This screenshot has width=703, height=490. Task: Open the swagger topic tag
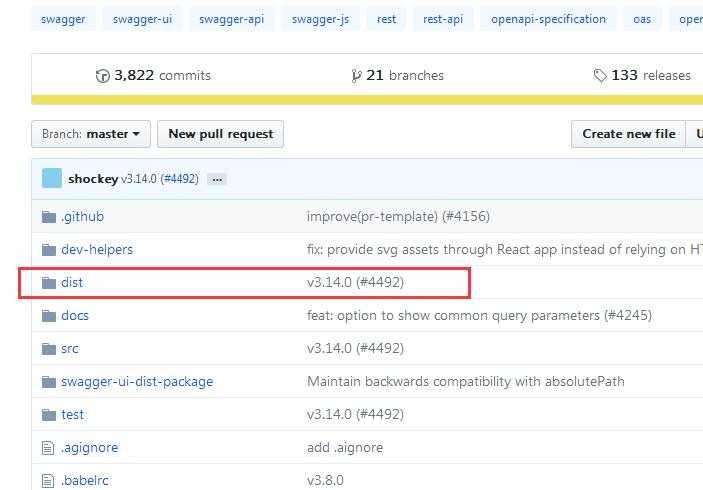pos(63,19)
